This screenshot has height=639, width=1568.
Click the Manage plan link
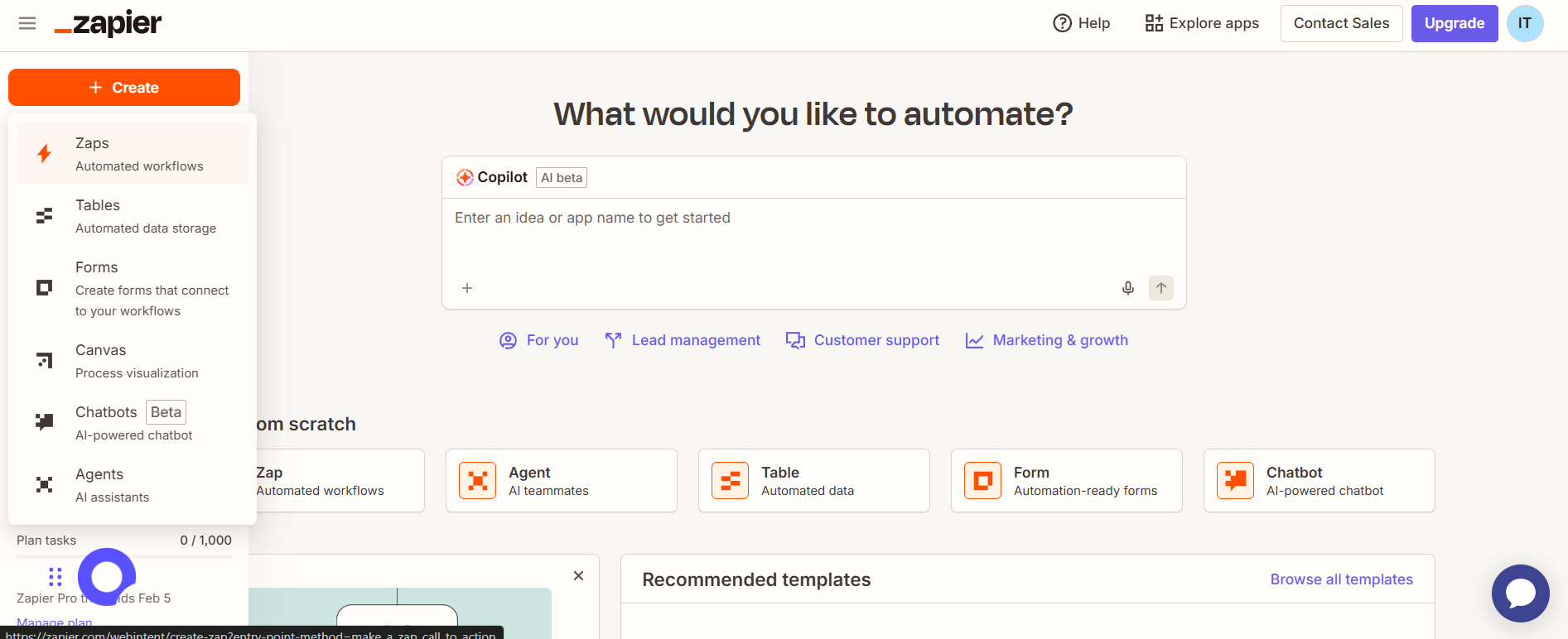(55, 622)
